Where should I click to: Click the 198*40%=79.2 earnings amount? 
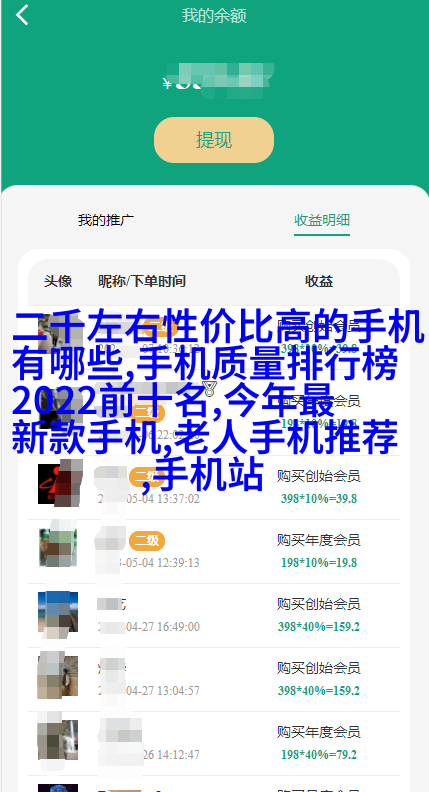pyautogui.click(x=319, y=755)
